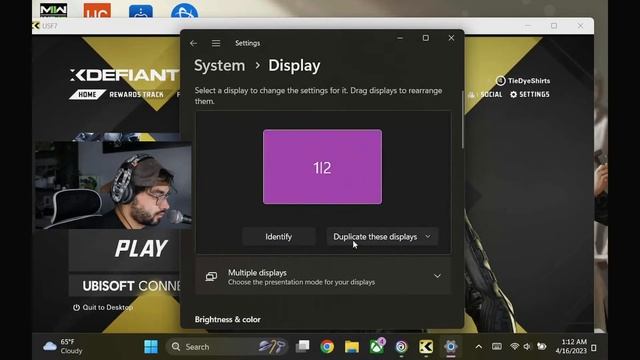Click the battery status tray icon
The height and width of the screenshot is (360, 640).
[x=542, y=347]
